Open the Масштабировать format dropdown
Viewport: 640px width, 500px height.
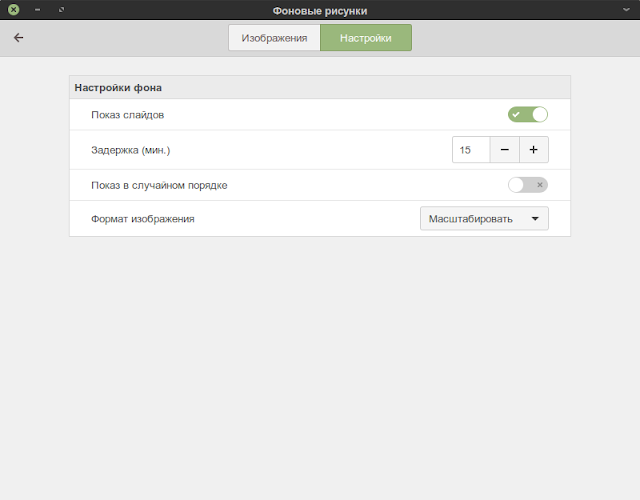click(484, 219)
